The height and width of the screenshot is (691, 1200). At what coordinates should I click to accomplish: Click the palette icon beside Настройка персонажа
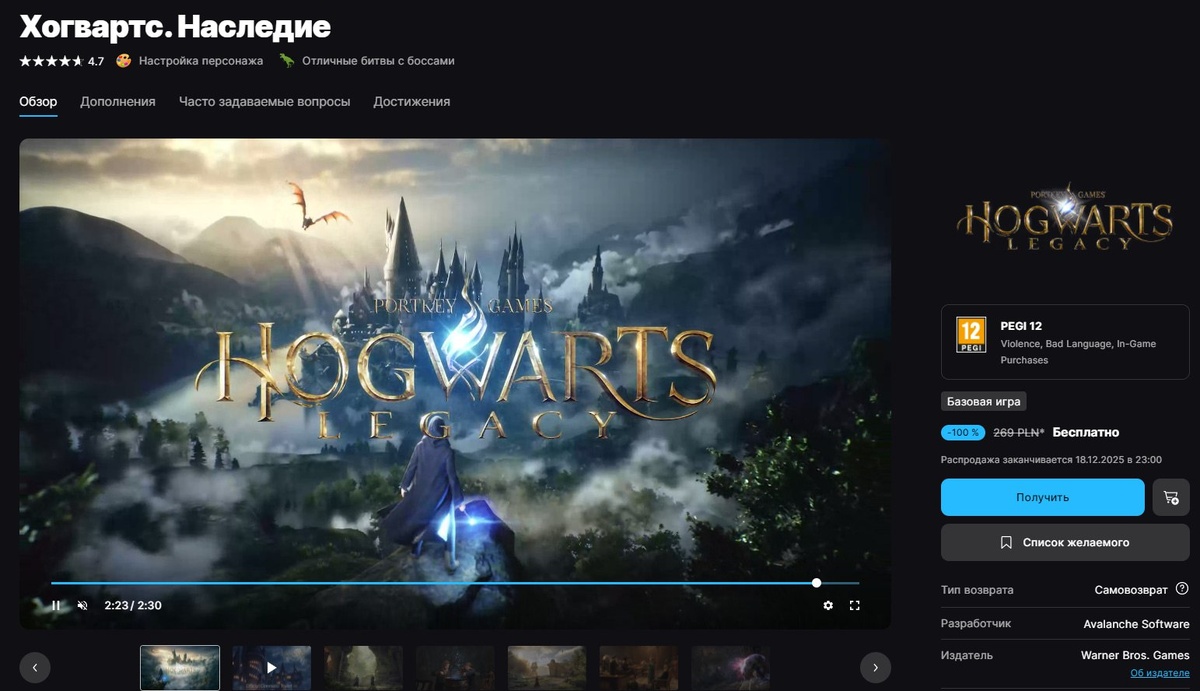pos(124,61)
